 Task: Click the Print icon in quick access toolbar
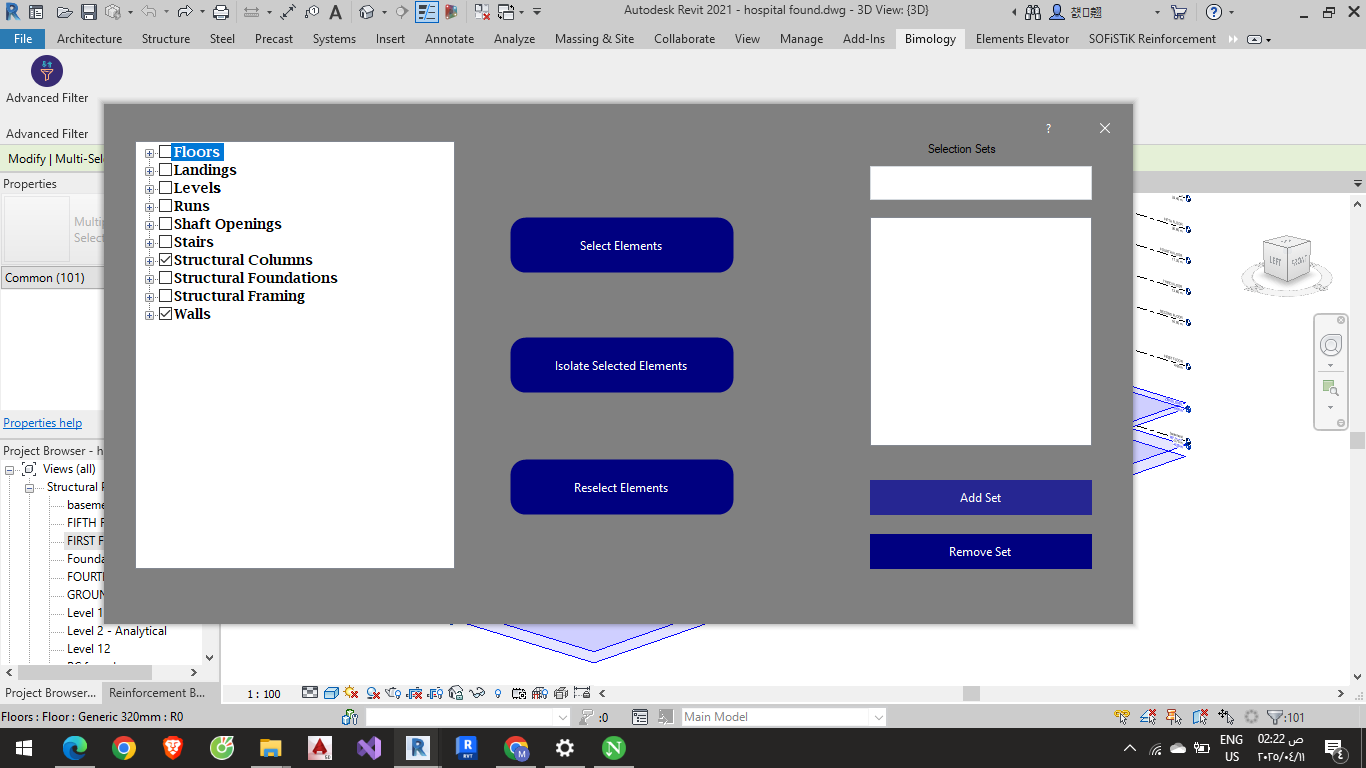221,12
